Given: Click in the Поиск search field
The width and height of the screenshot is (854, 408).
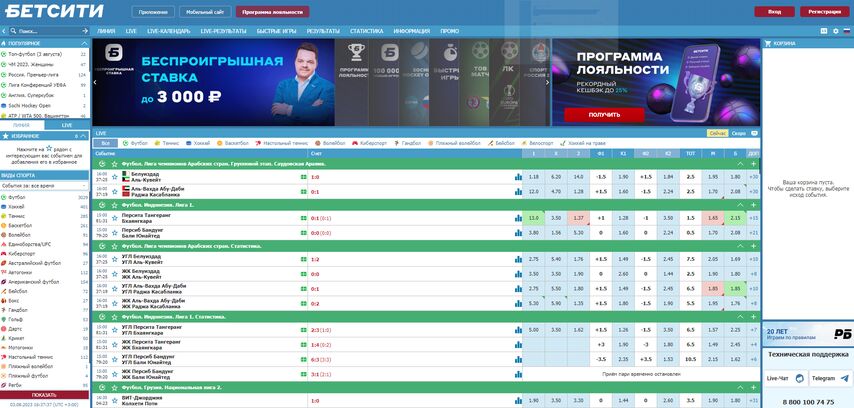Looking at the screenshot, I should (x=49, y=31).
